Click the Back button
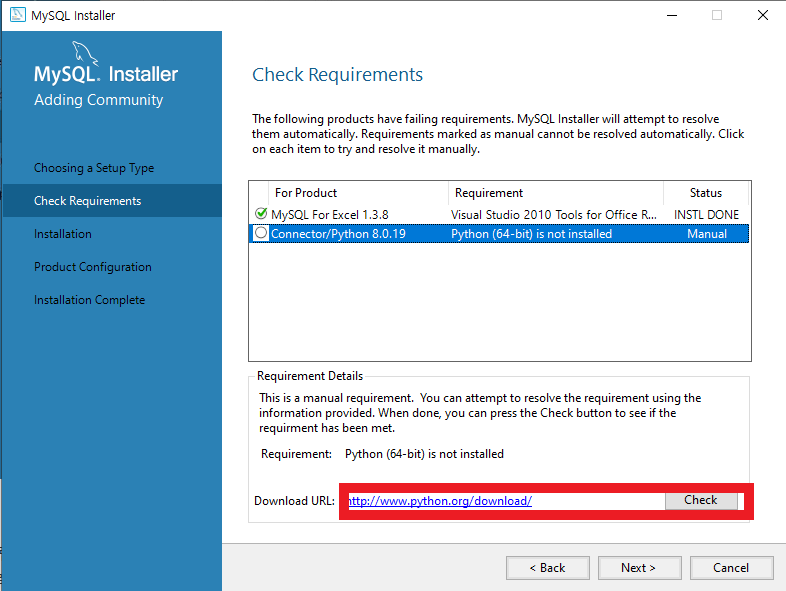The image size is (786, 591). (x=547, y=568)
